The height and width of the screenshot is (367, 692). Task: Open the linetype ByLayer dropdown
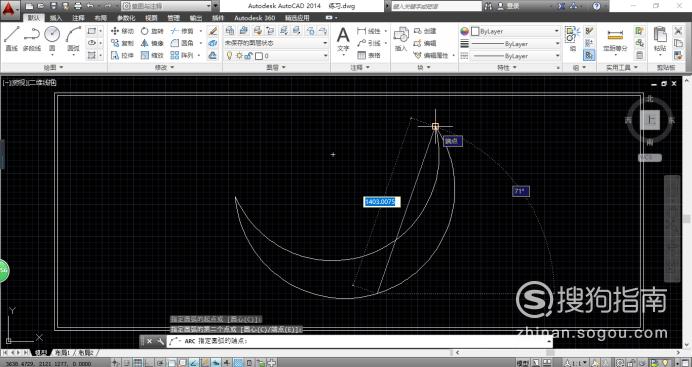[x=515, y=56]
